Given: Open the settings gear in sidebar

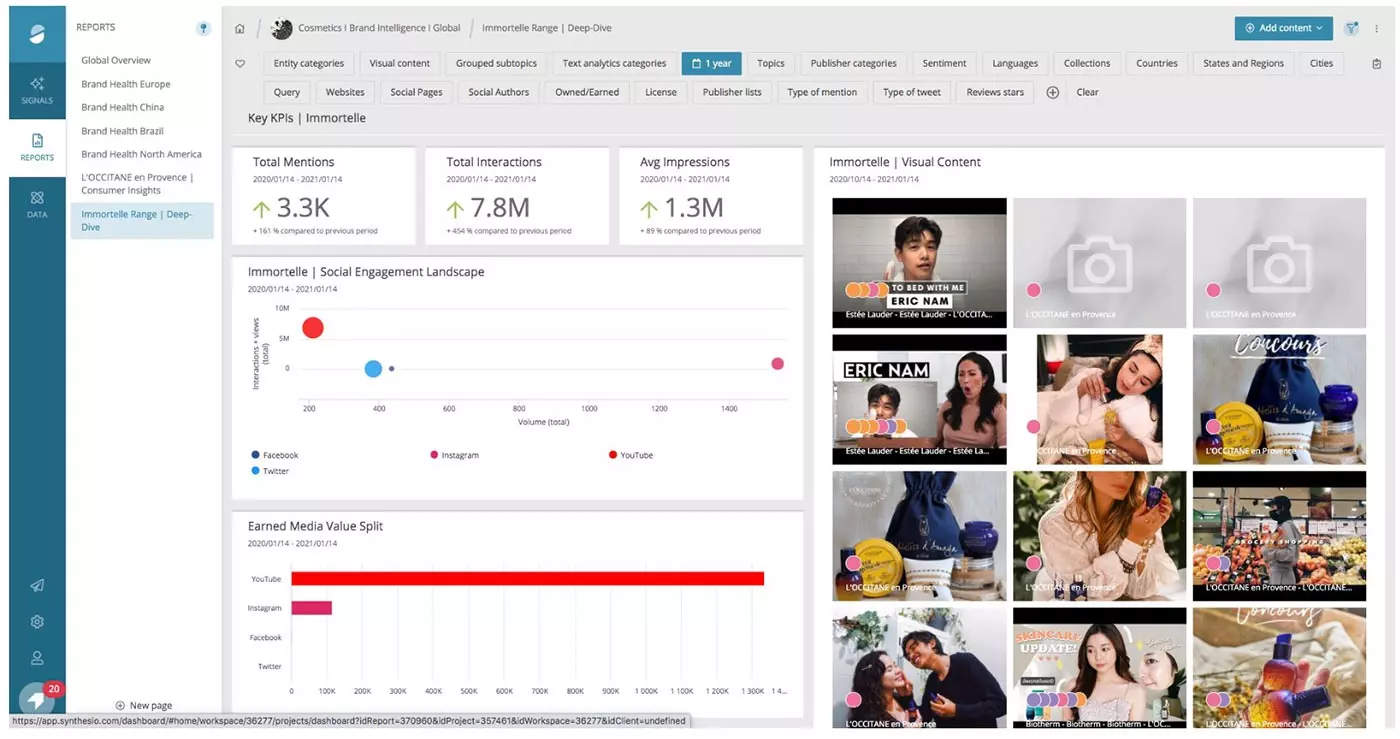Looking at the screenshot, I should (37, 622).
